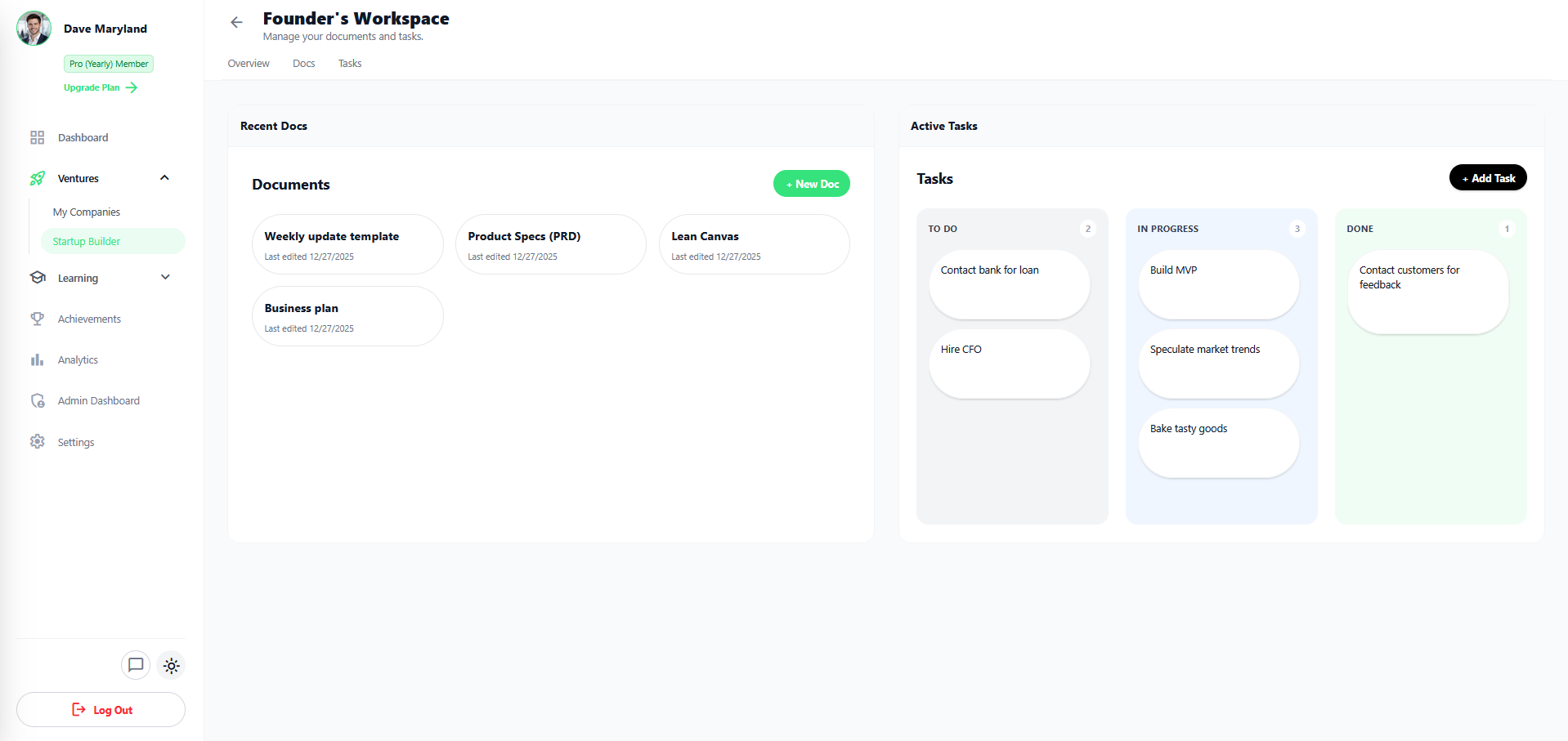Click the Pro (Yearly) Member badge
Screen dimensions: 1568x741
coord(108,63)
